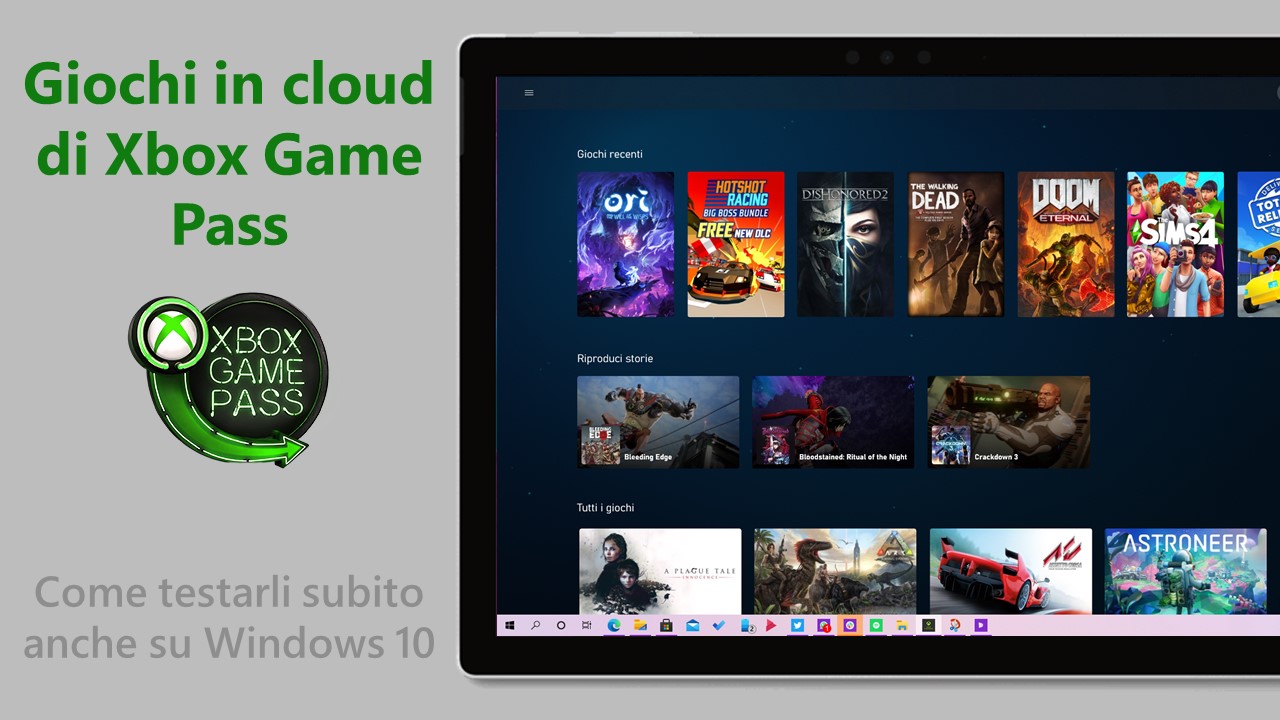Open the orange paint-style taskbar icon
Image resolution: width=1280 pixels, height=720 pixels.
click(x=954, y=625)
